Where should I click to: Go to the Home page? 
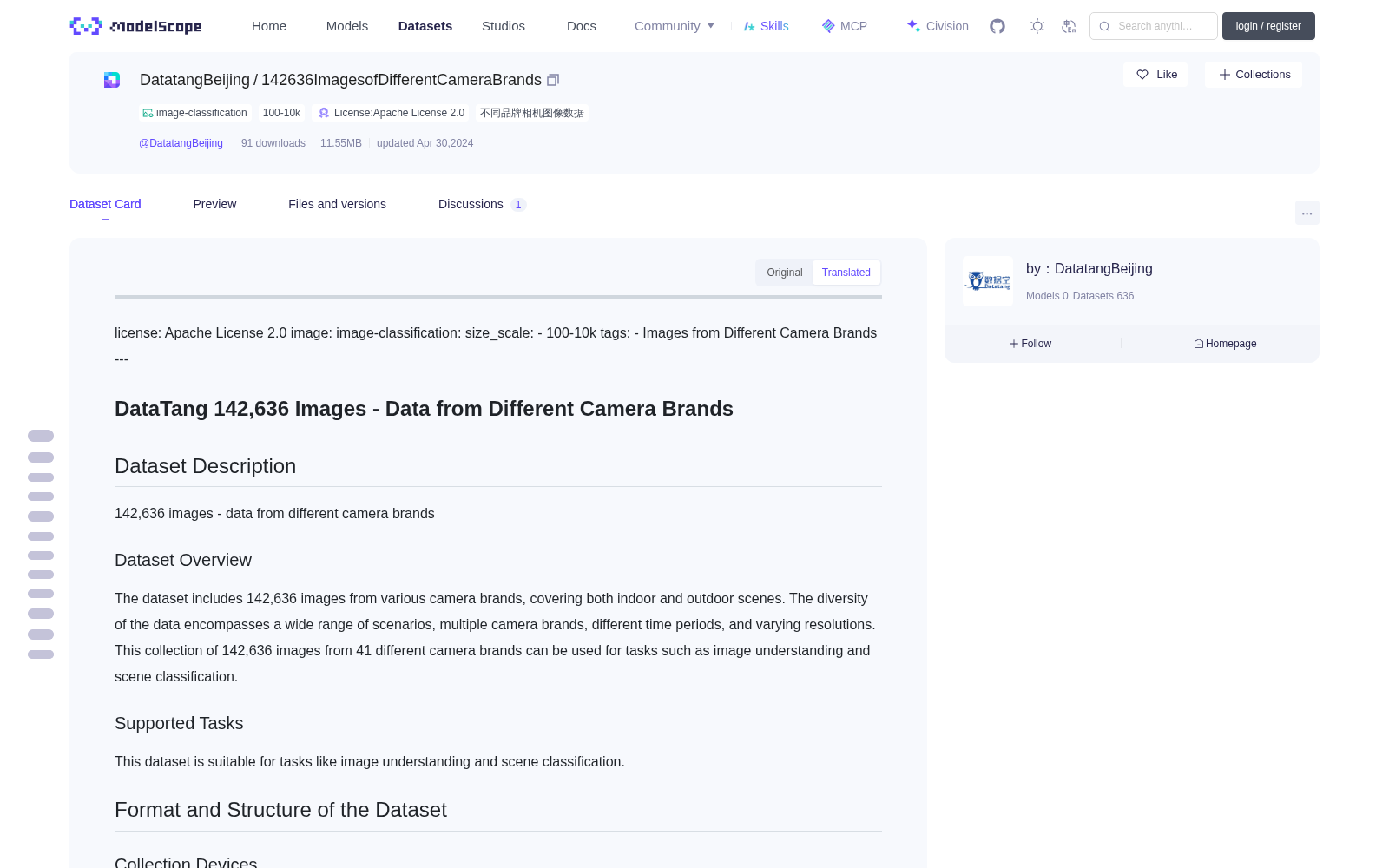[x=269, y=26]
